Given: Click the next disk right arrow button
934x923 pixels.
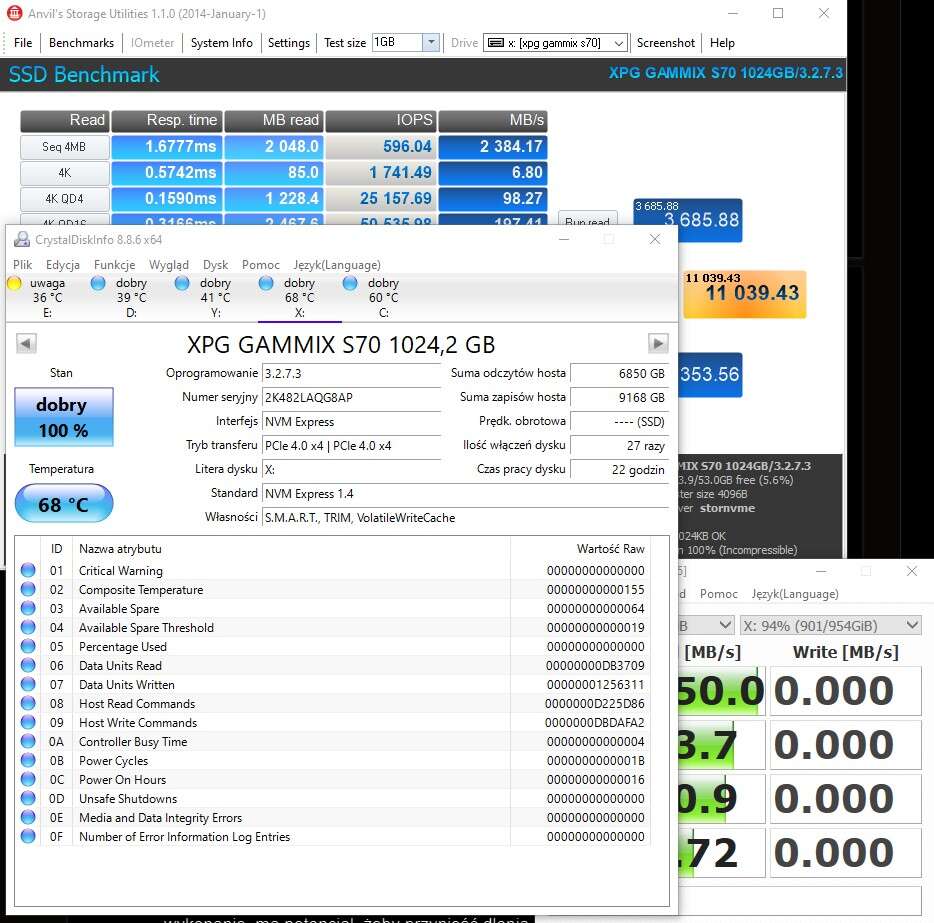Looking at the screenshot, I should click(x=657, y=344).
